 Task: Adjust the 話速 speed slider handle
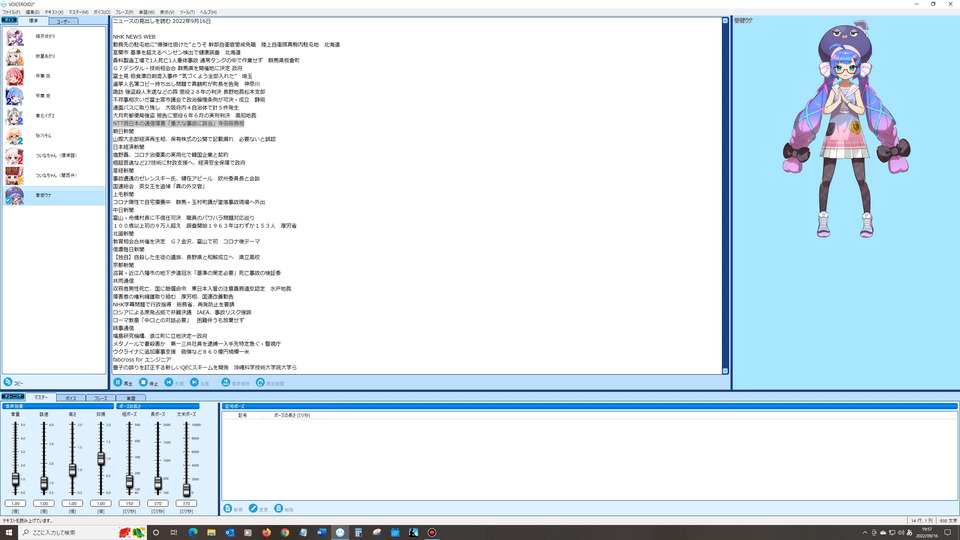pos(44,484)
